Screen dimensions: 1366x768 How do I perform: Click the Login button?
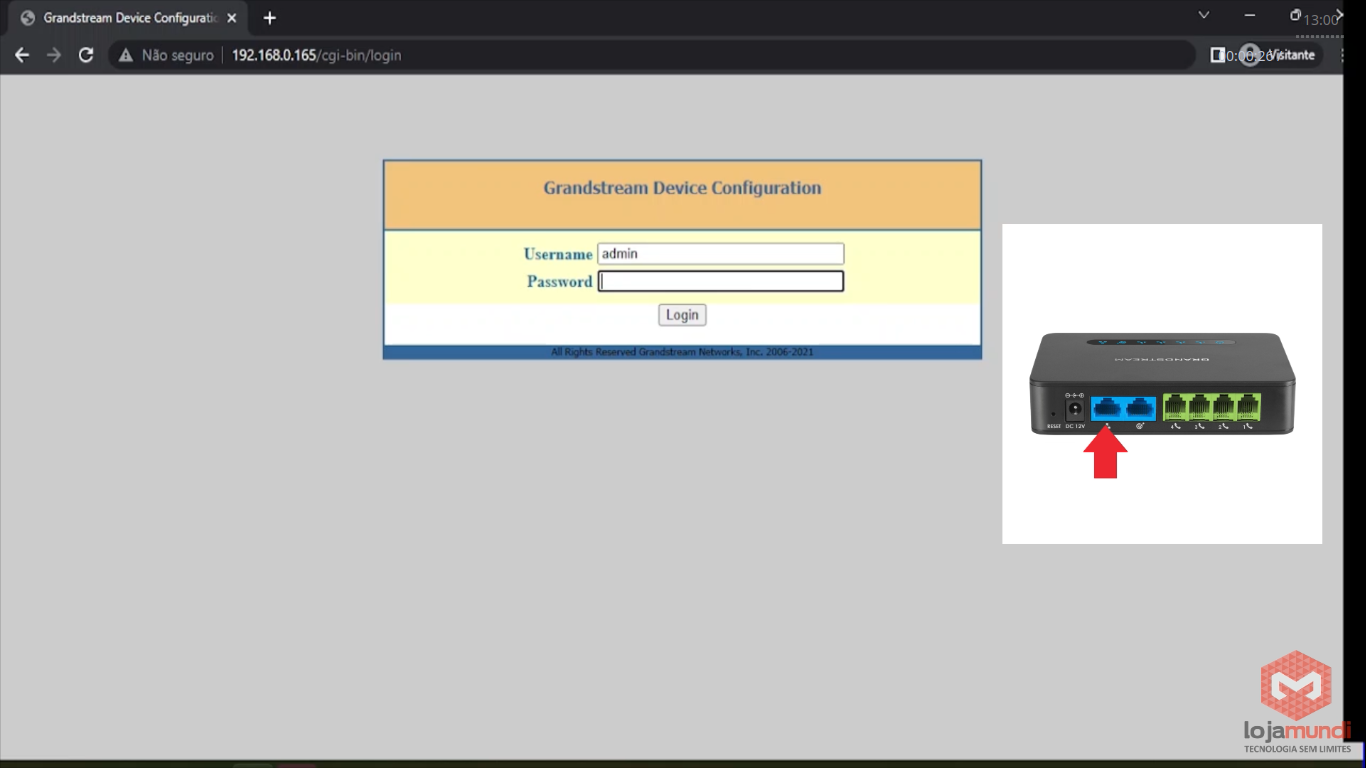pyautogui.click(x=682, y=315)
